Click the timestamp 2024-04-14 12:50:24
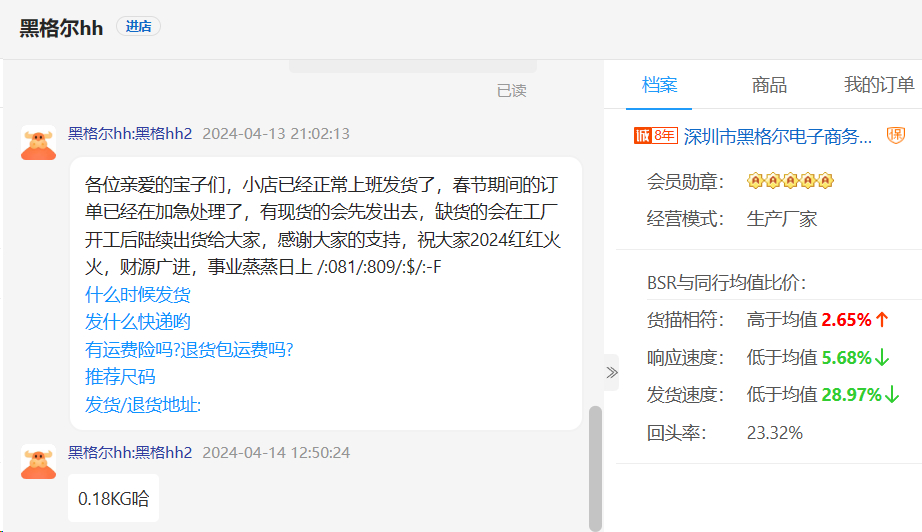922x532 pixels. 276,453
